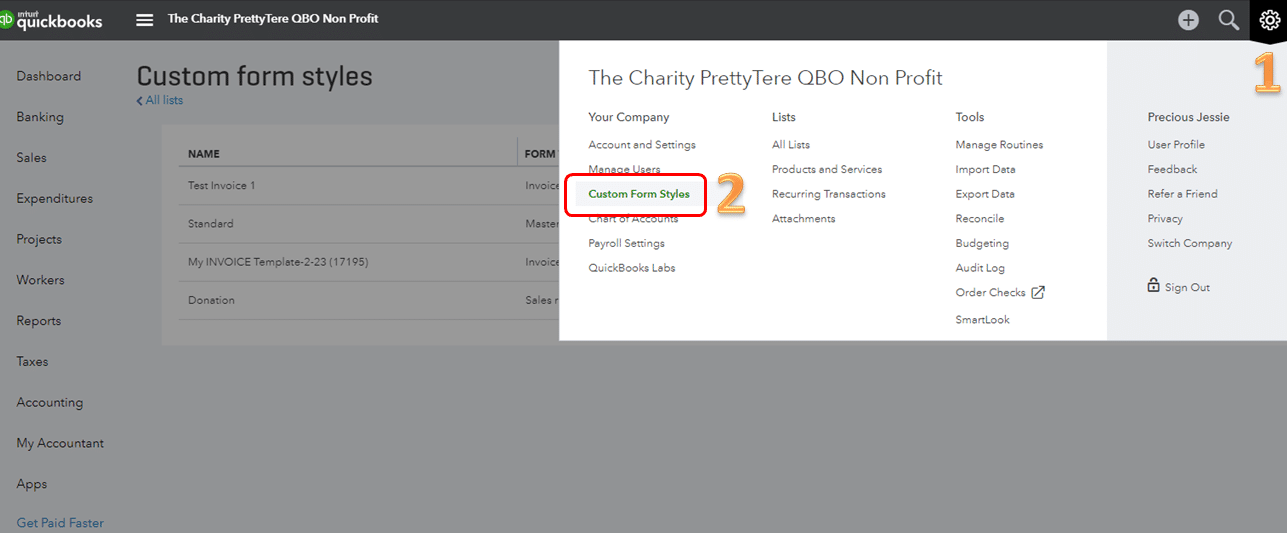Click the plus Create icon
Image resolution: width=1287 pixels, height=533 pixels.
(1188, 20)
